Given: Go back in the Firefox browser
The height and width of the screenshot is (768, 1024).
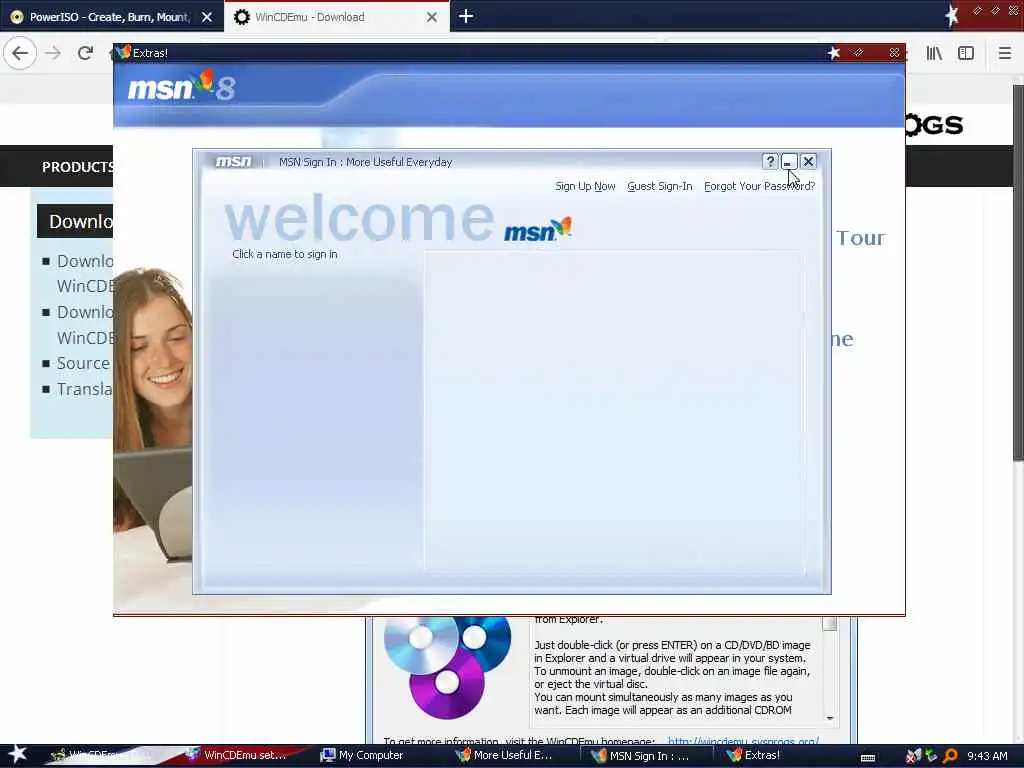Looking at the screenshot, I should click(20, 53).
